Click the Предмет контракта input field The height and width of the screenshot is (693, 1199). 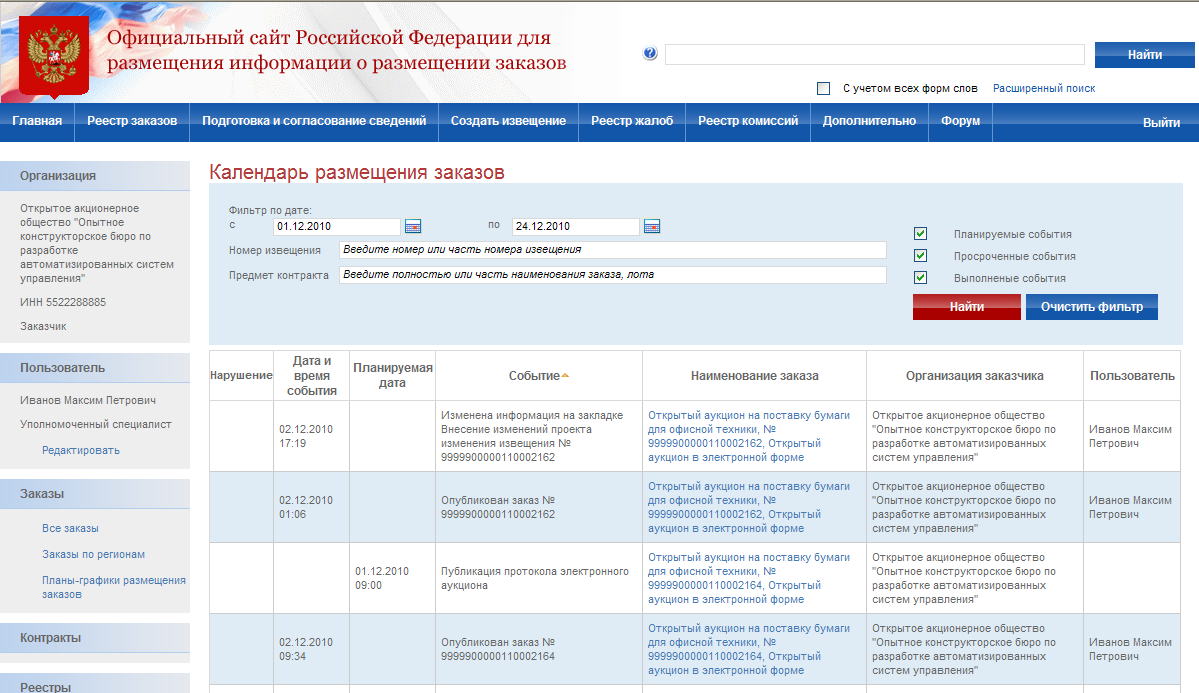612,275
